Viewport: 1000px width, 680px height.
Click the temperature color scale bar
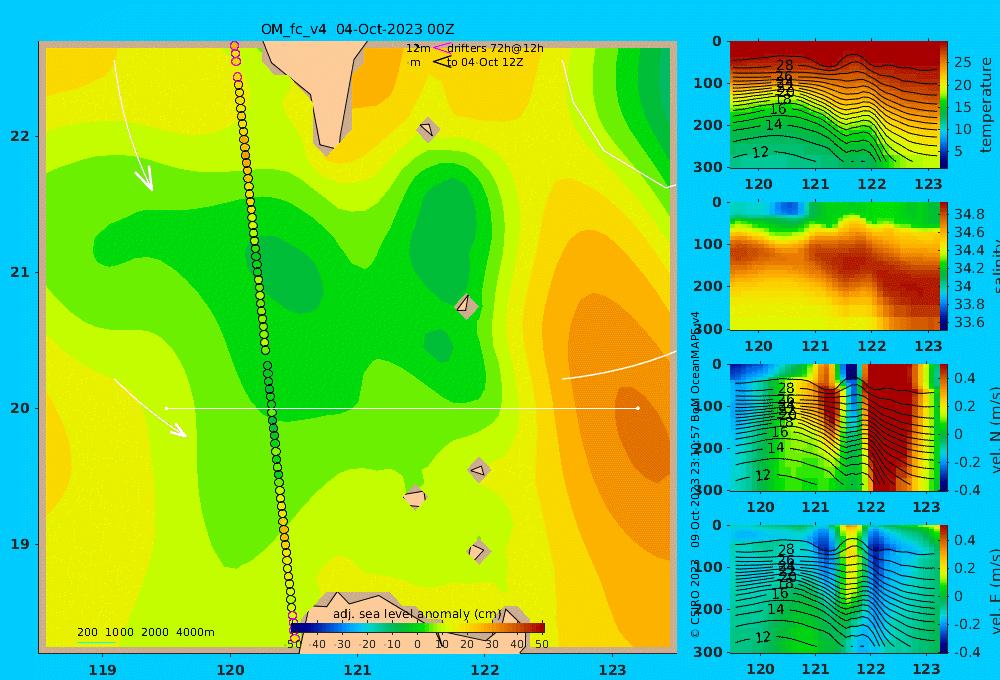(x=944, y=105)
